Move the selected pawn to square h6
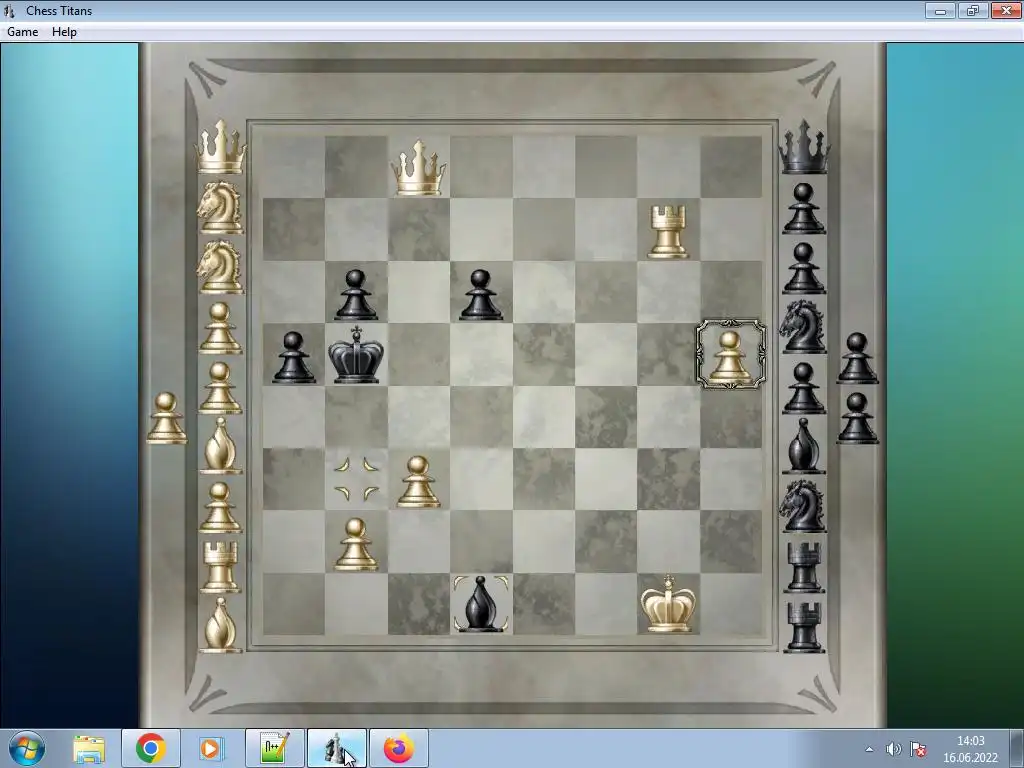This screenshot has height=768, width=1024. click(731, 292)
